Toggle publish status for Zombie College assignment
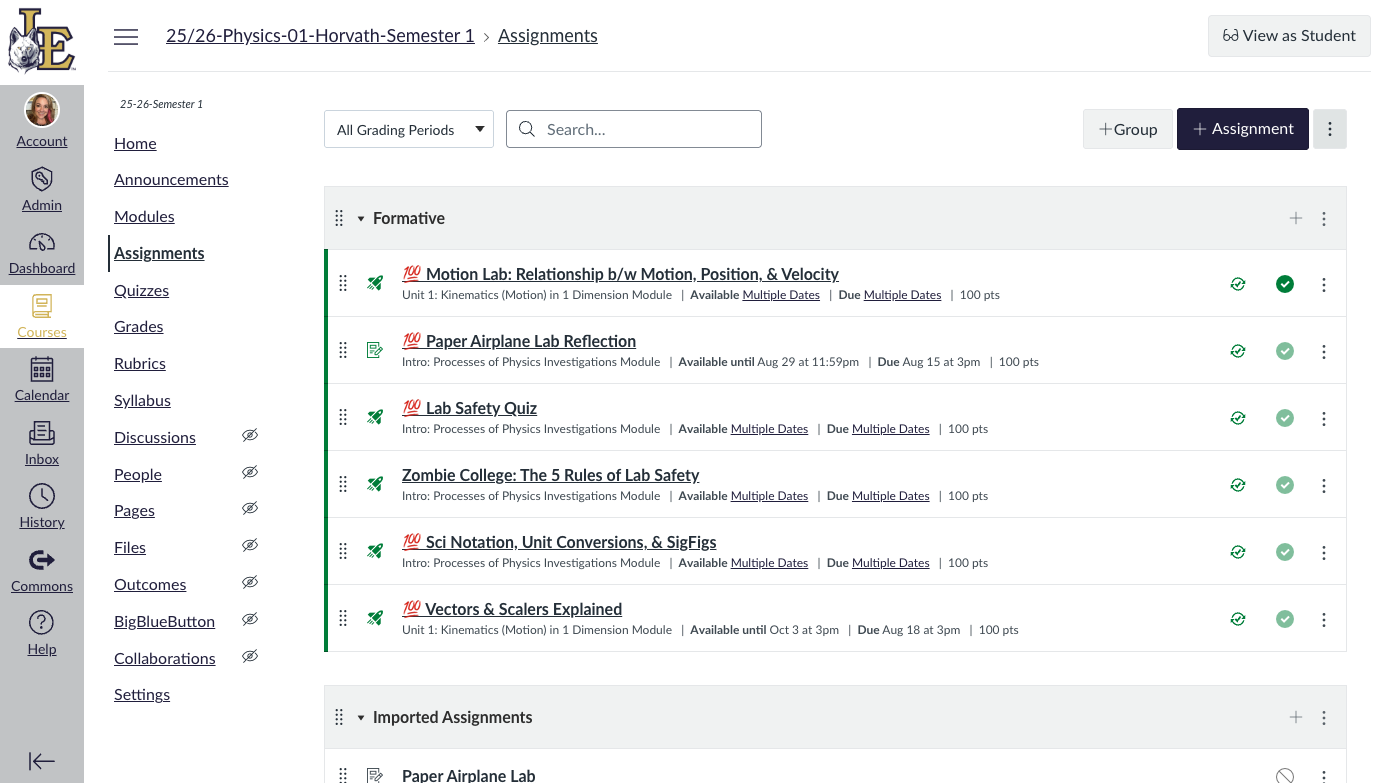Viewport: 1395px width, 783px height. [x=1285, y=486]
